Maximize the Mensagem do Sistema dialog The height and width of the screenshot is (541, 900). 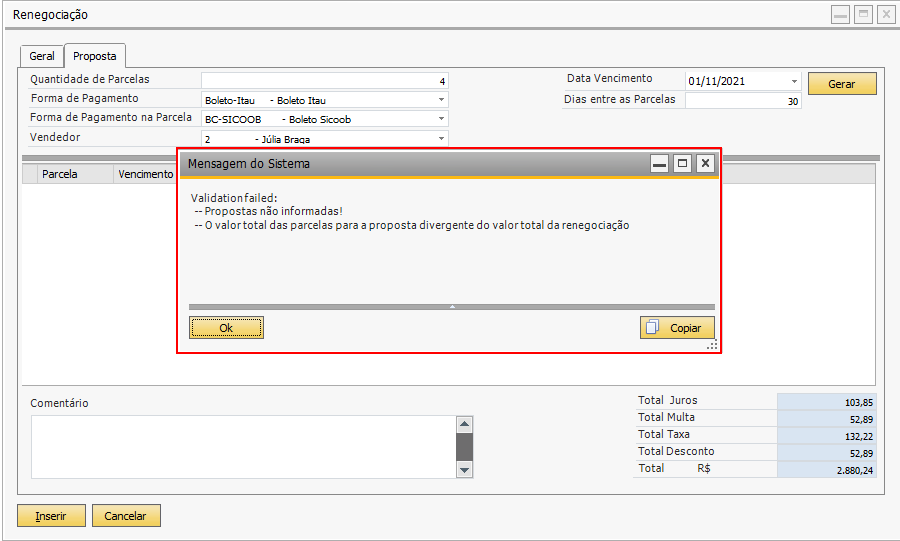[682, 164]
